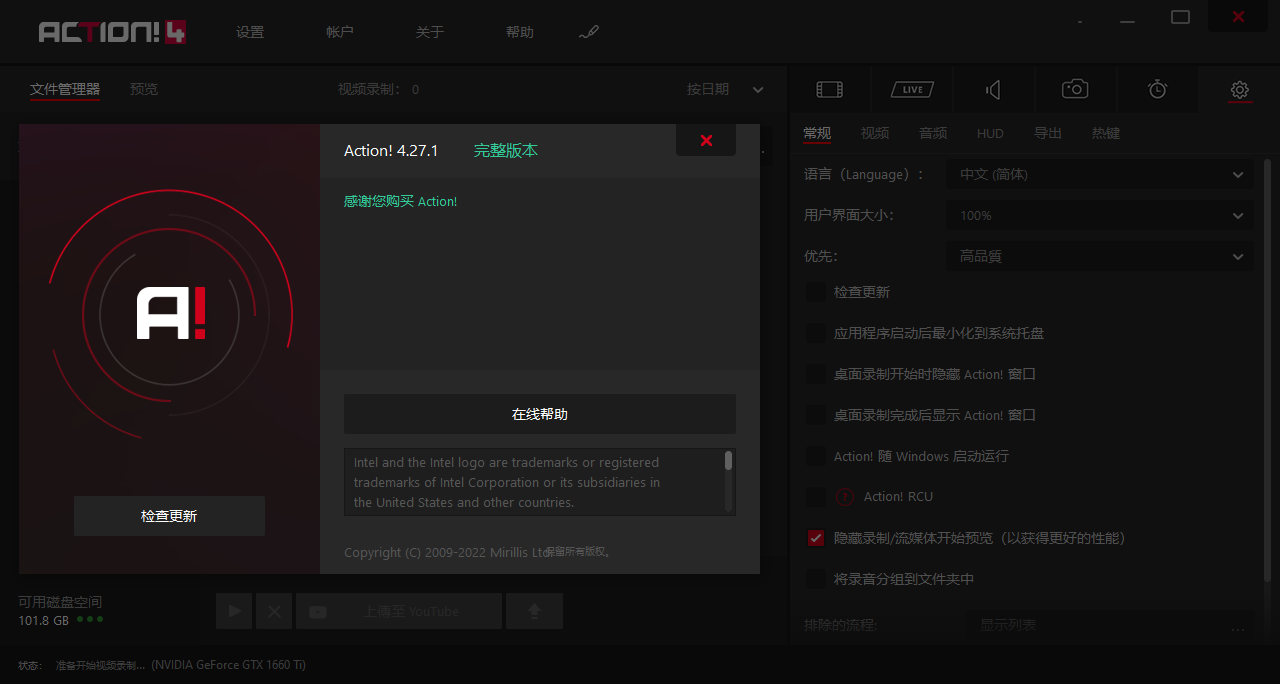Screen dimensions: 1280x684
Task: Click the 上傳至 YouTube button
Action: [399, 611]
